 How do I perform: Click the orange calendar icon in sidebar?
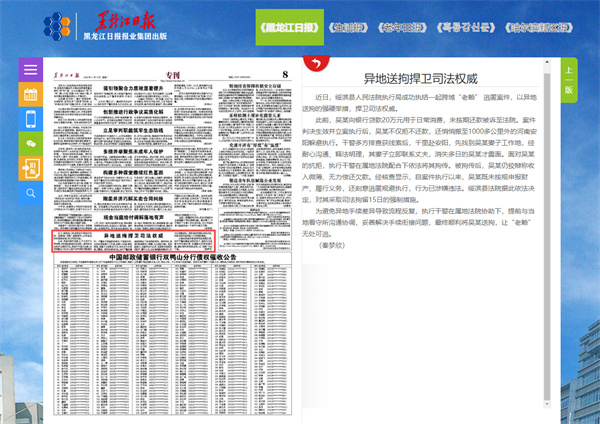(x=31, y=95)
